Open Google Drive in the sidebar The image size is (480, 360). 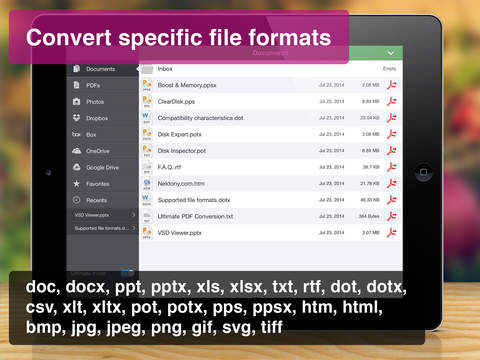[x=103, y=167]
